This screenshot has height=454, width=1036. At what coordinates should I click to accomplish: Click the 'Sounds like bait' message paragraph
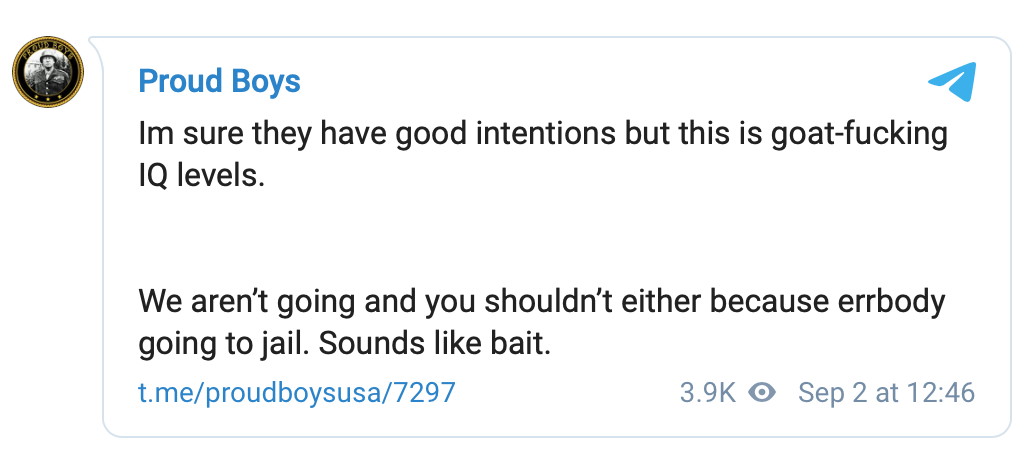coord(542,322)
